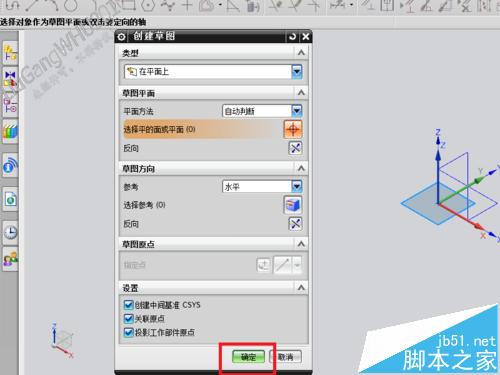The height and width of the screenshot is (375, 500).
Task: Open the plane method dropdown 自动判断
Action: point(262,111)
